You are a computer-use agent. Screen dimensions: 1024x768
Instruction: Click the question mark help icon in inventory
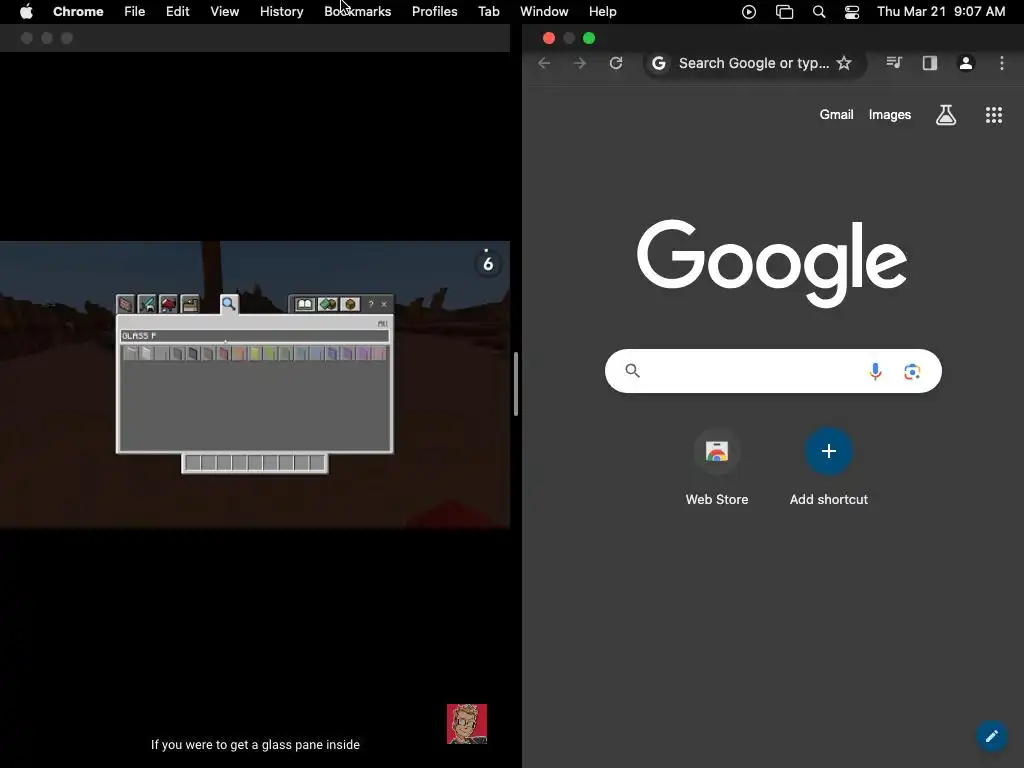point(371,304)
